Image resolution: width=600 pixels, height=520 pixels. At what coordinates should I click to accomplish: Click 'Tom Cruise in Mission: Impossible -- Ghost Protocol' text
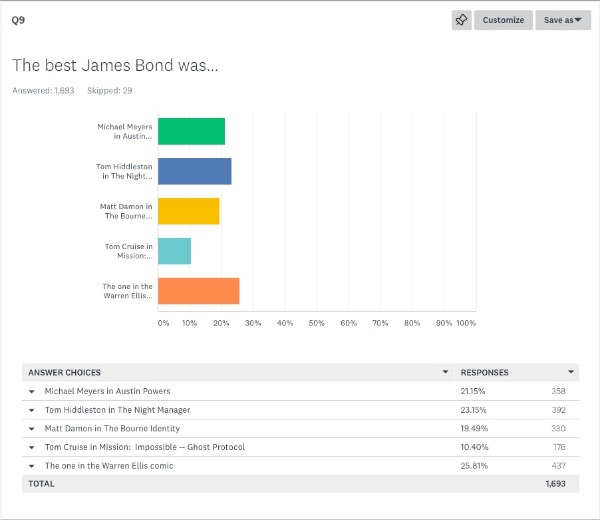[x=145, y=447]
